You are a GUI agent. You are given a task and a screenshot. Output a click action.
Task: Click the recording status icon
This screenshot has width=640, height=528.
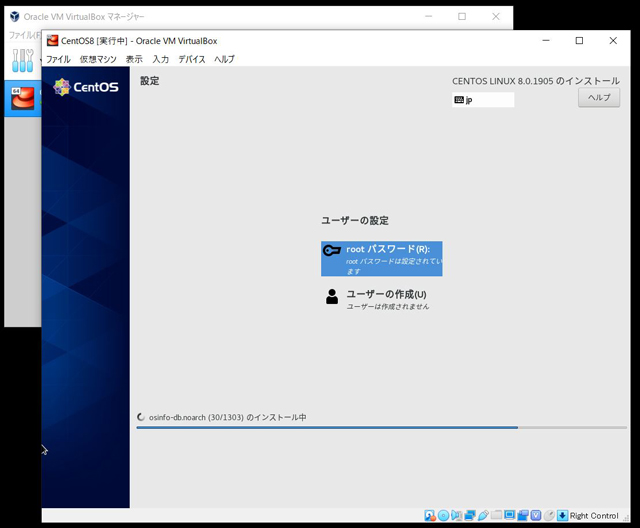coord(523,516)
